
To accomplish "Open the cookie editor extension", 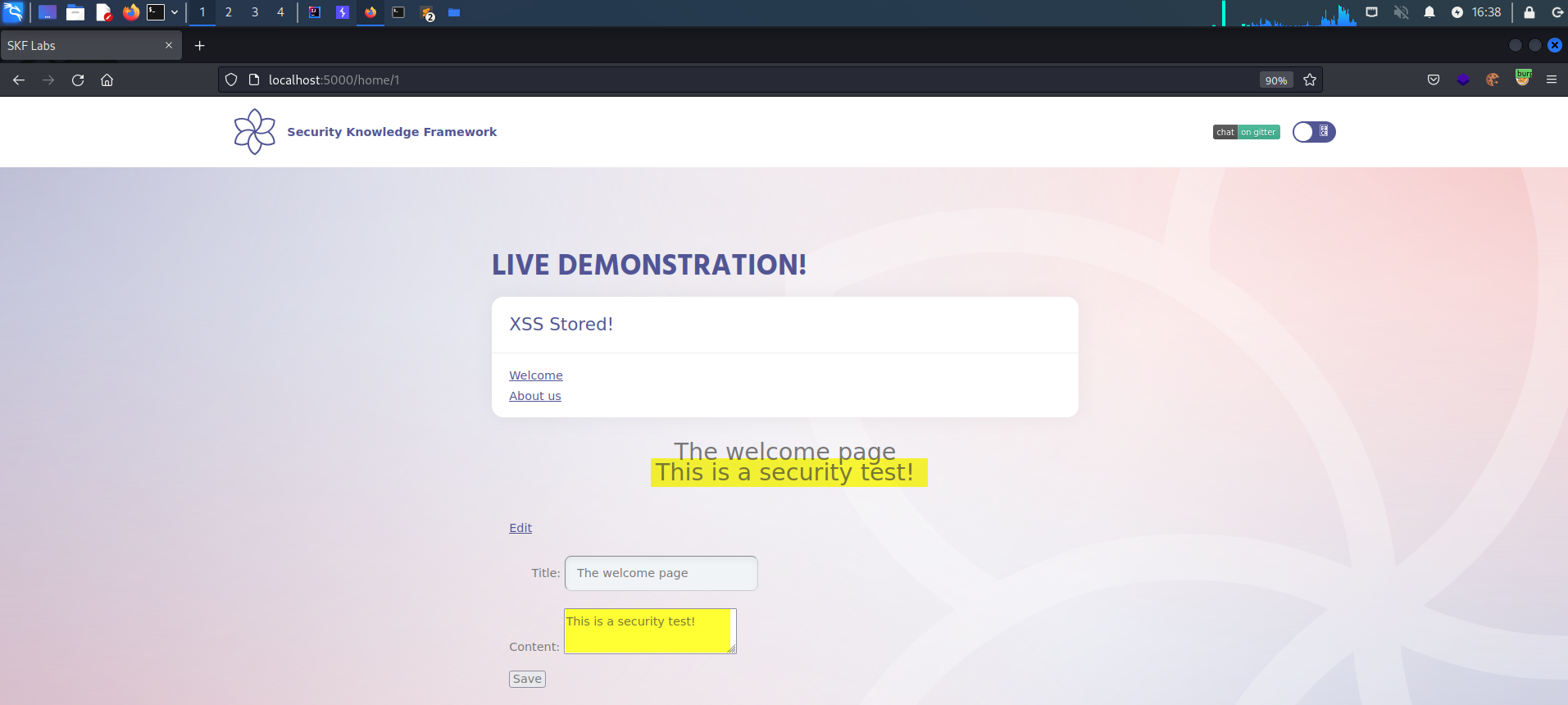I will (1493, 80).
